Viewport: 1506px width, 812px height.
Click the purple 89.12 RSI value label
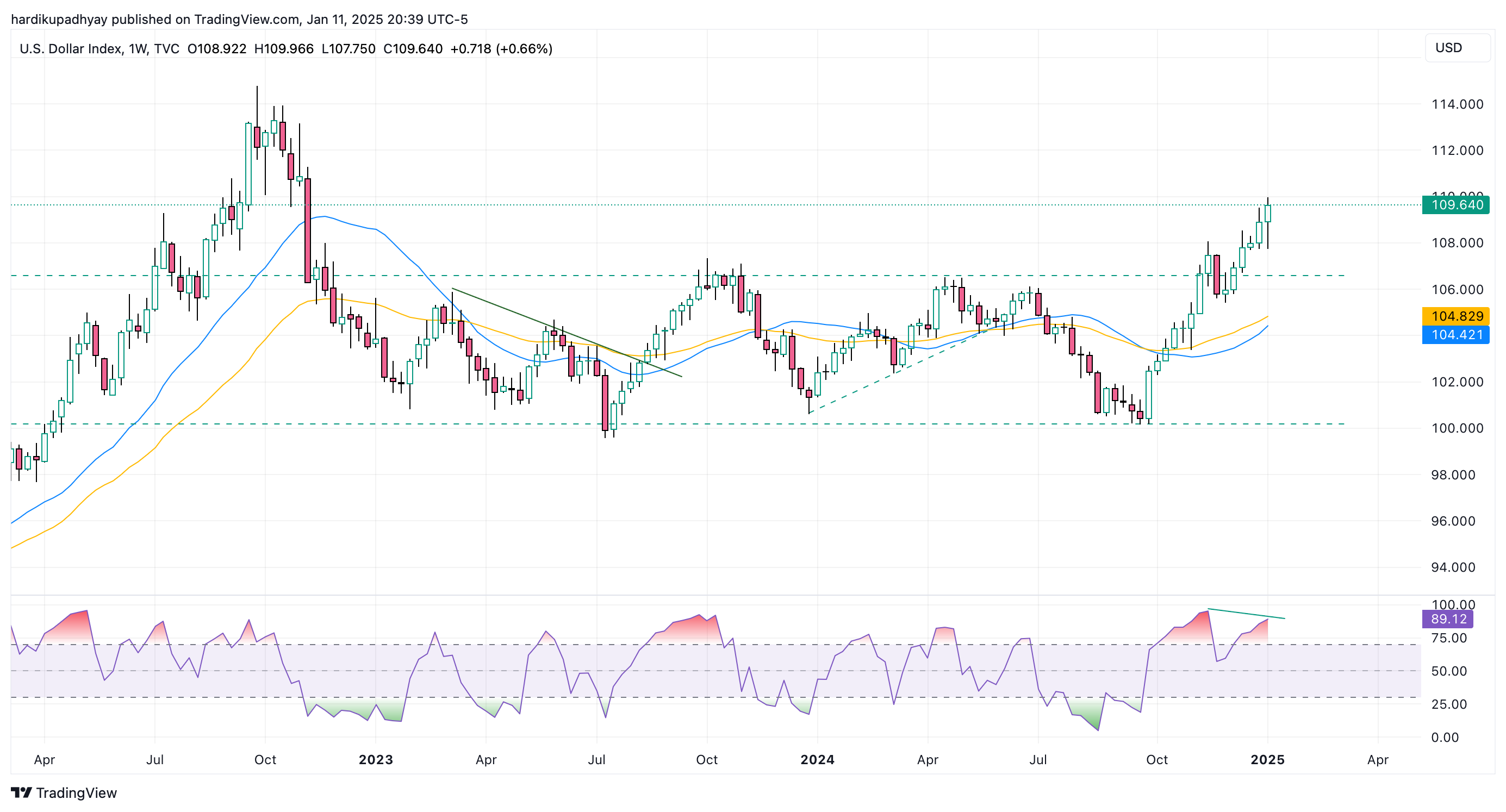click(1447, 619)
